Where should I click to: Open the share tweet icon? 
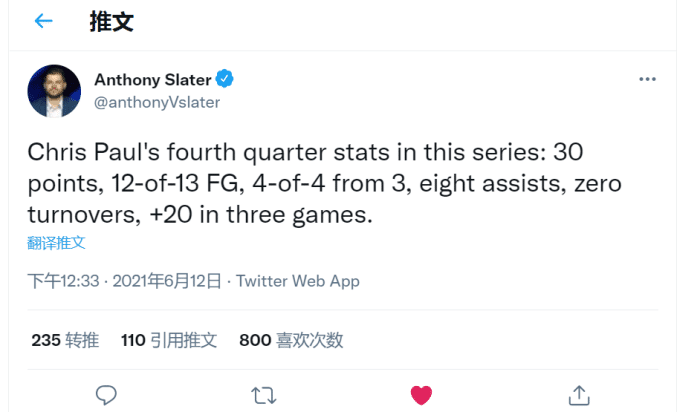pos(578,395)
